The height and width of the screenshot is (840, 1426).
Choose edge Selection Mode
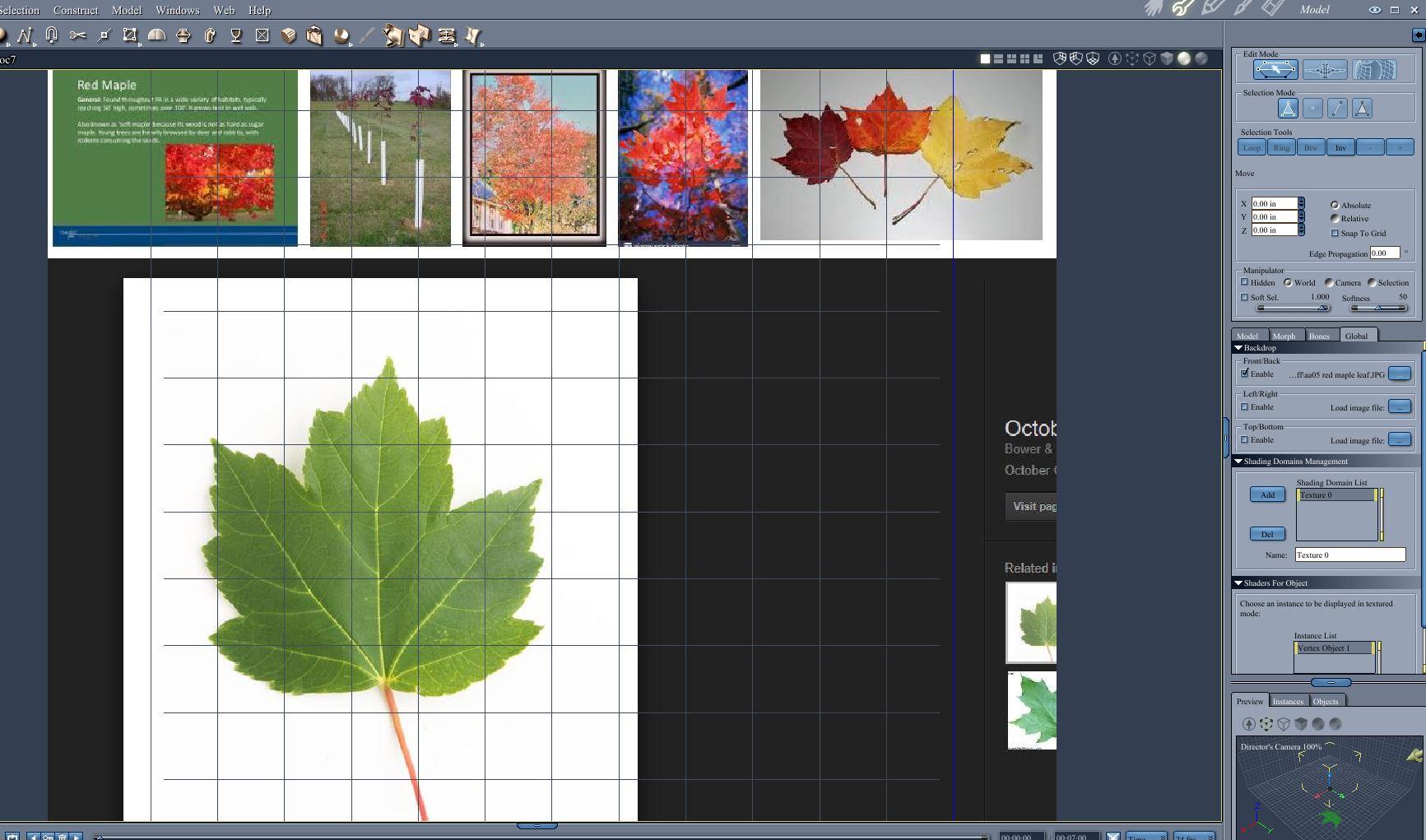coord(1337,109)
